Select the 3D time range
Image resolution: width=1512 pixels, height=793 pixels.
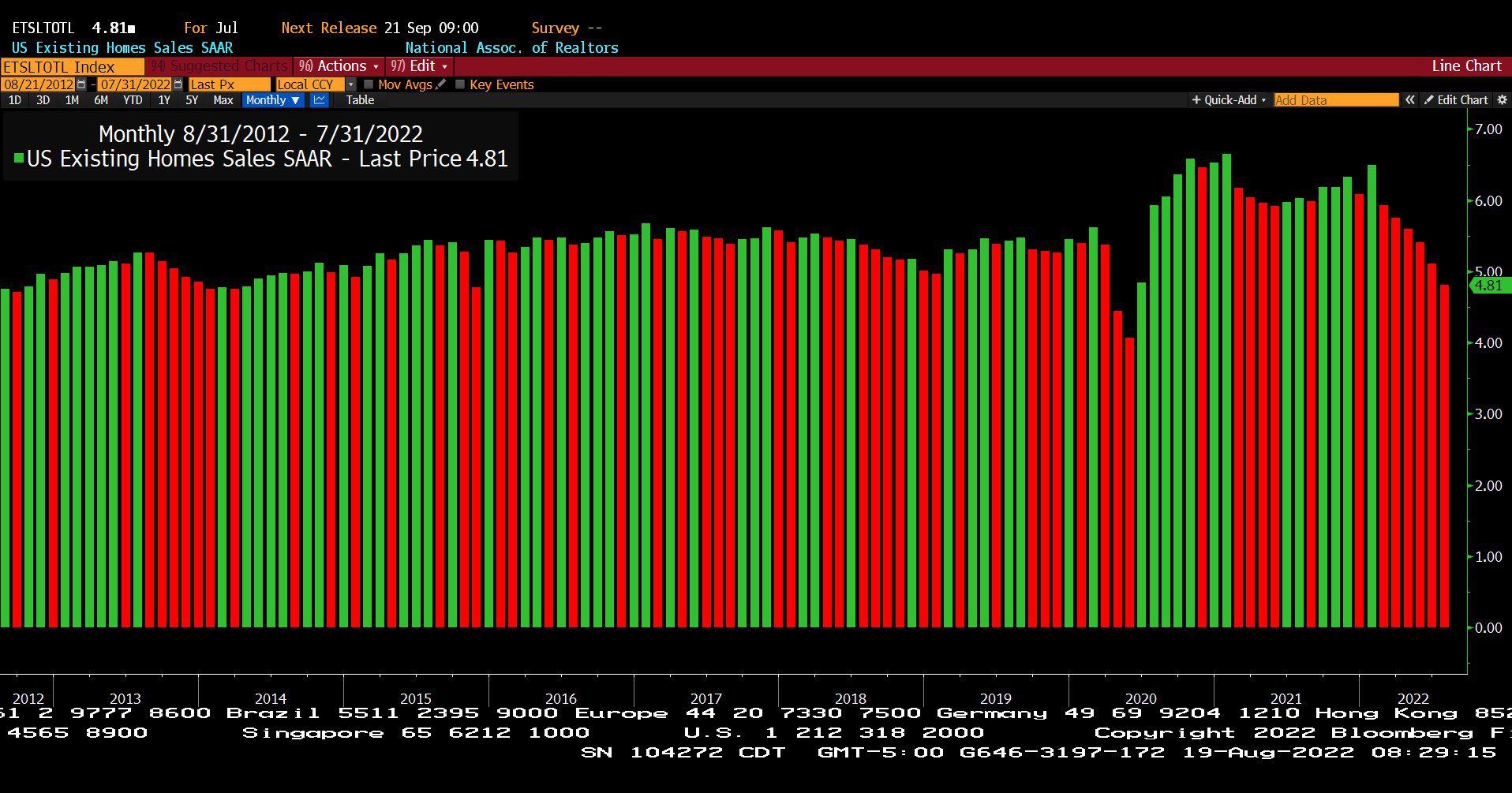43,100
